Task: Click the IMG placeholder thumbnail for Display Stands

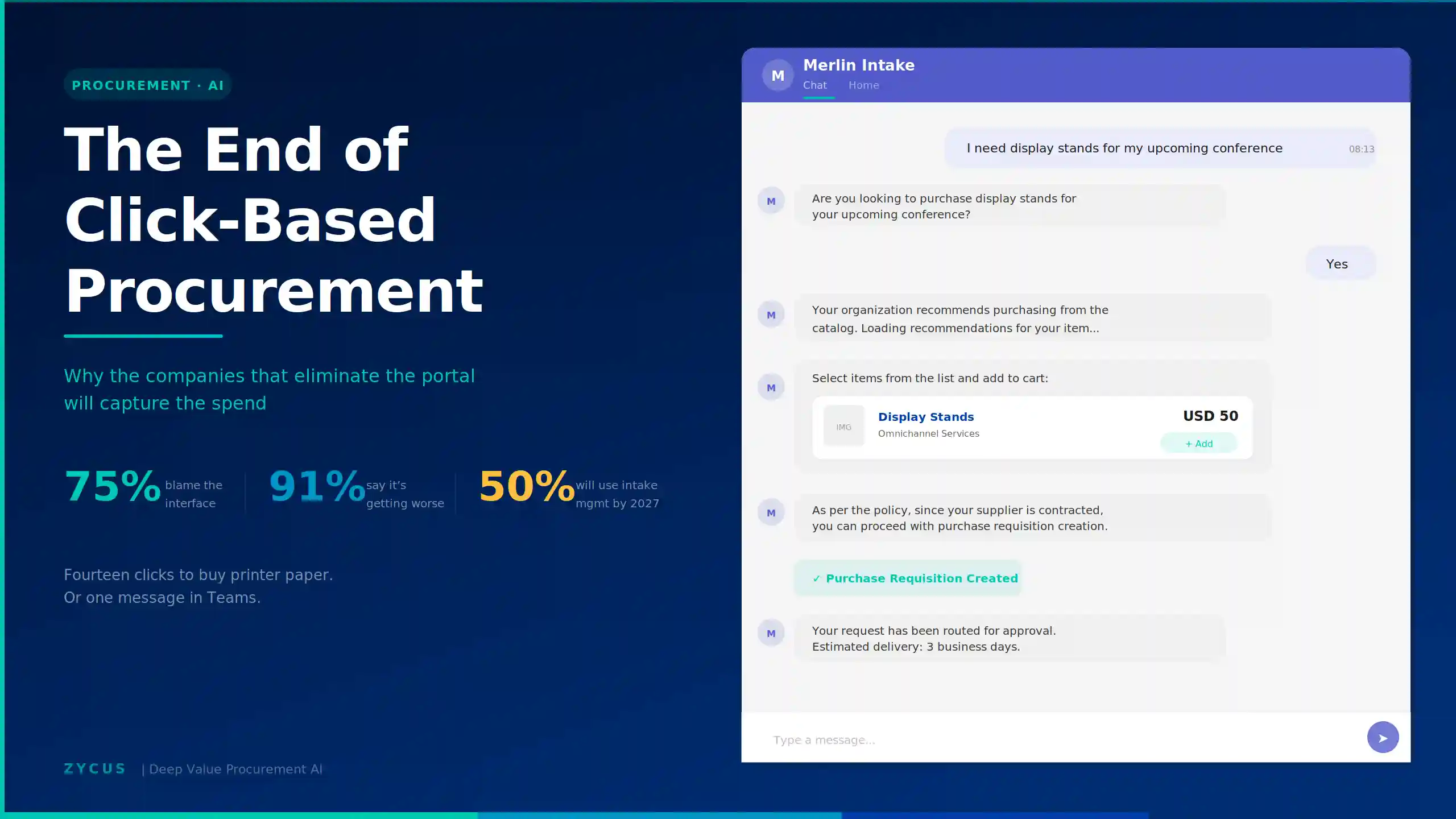Action: (x=843, y=425)
